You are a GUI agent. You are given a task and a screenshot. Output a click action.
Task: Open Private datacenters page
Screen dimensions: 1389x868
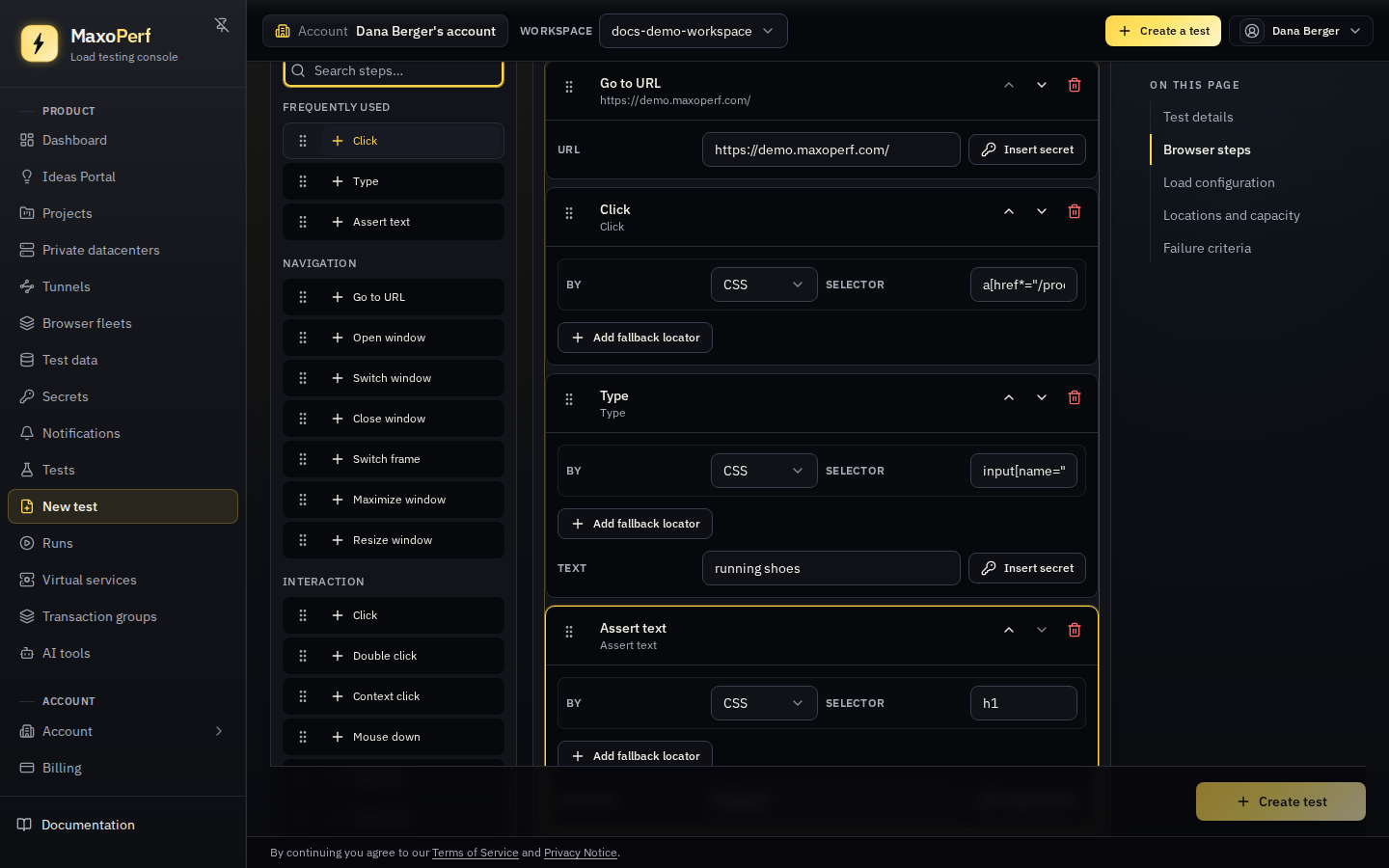coord(123,250)
